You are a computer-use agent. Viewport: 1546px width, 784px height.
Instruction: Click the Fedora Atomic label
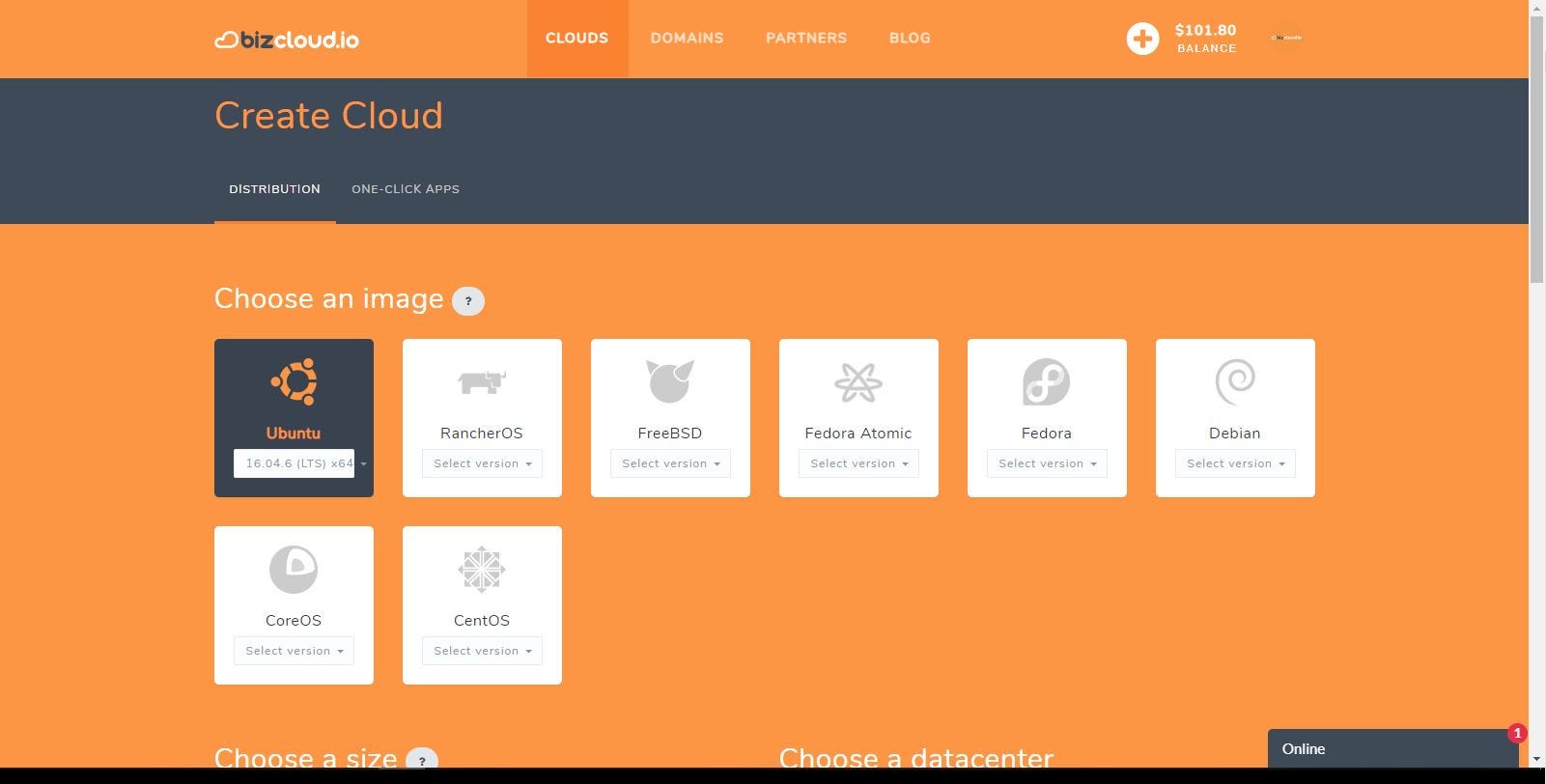click(858, 434)
